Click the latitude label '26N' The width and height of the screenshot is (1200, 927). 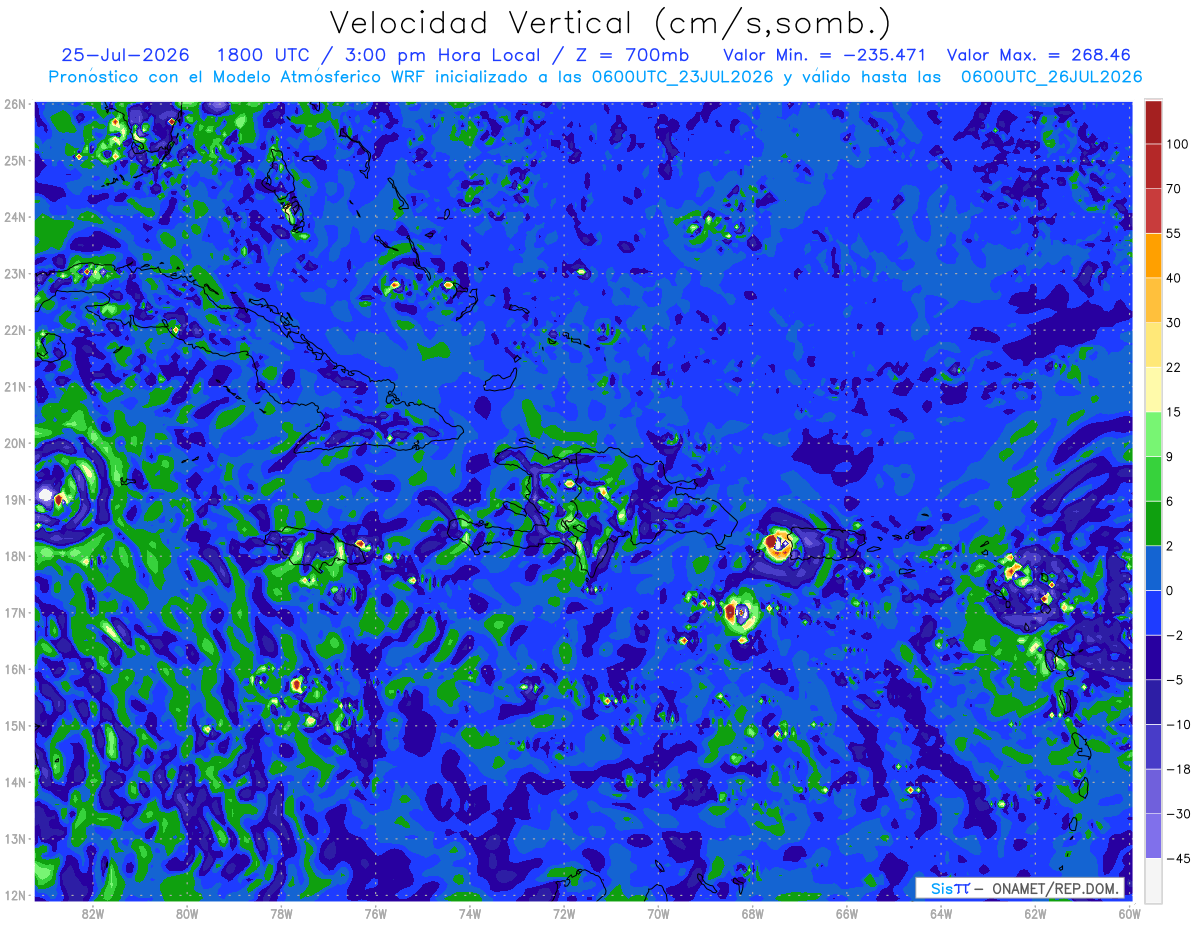[x=14, y=104]
